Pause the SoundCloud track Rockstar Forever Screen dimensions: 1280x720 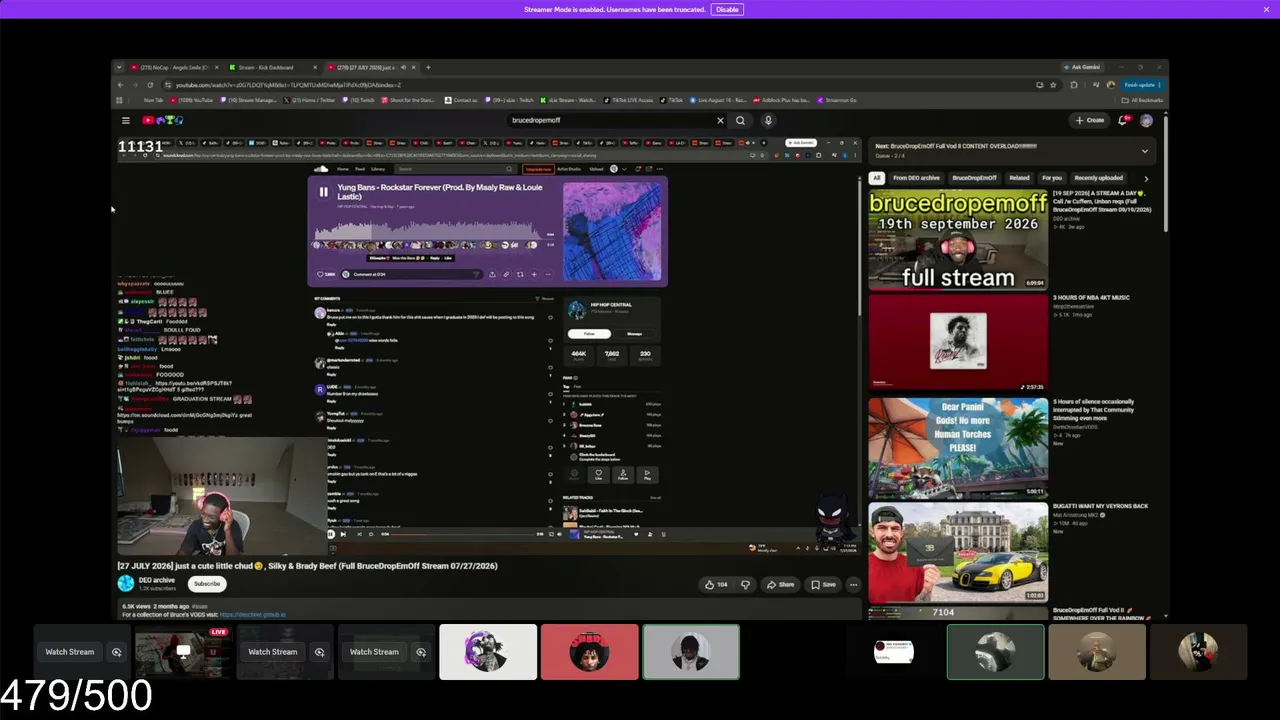pos(323,192)
